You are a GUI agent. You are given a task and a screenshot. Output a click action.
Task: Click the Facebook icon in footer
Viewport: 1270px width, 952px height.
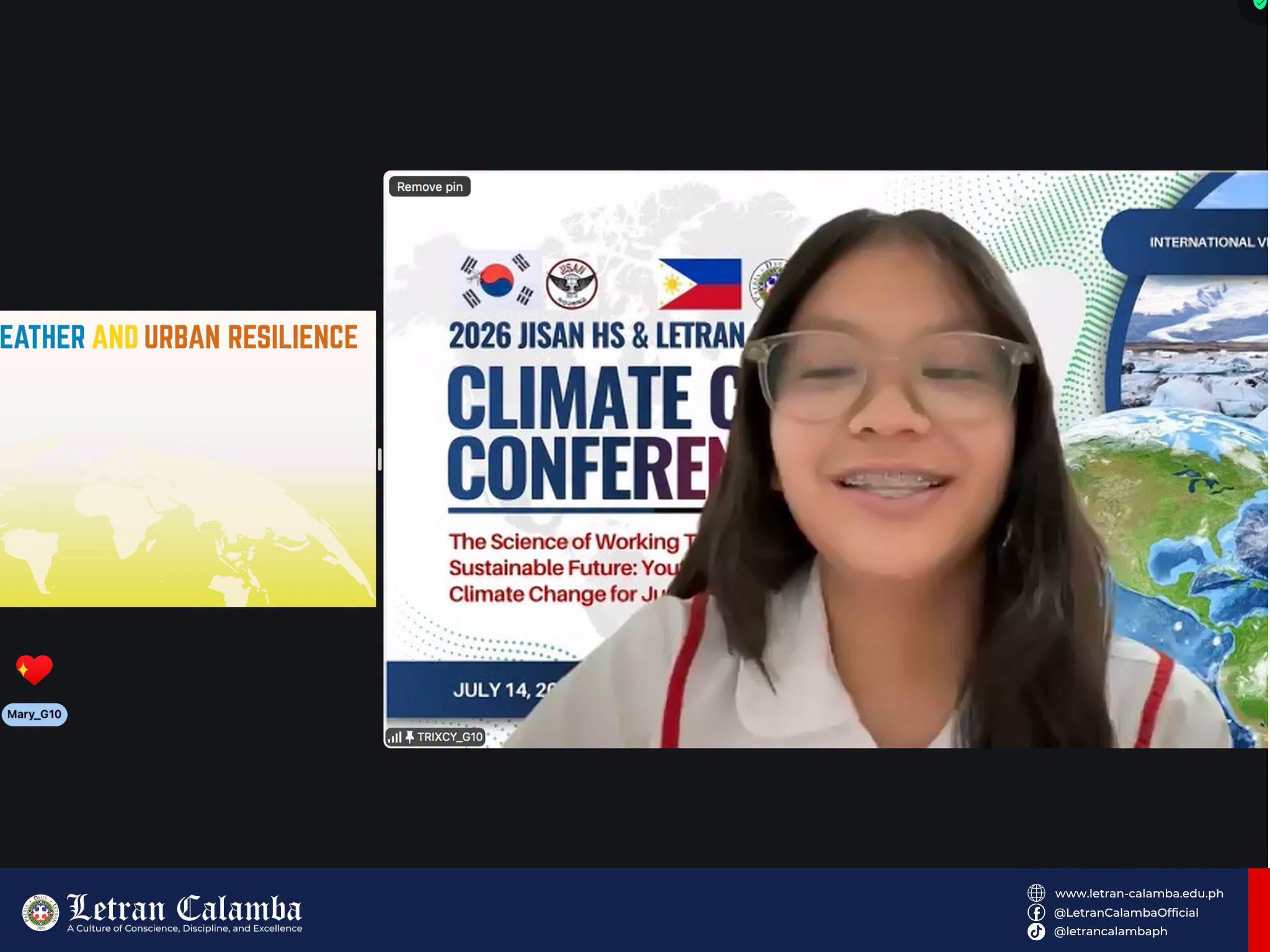1036,912
